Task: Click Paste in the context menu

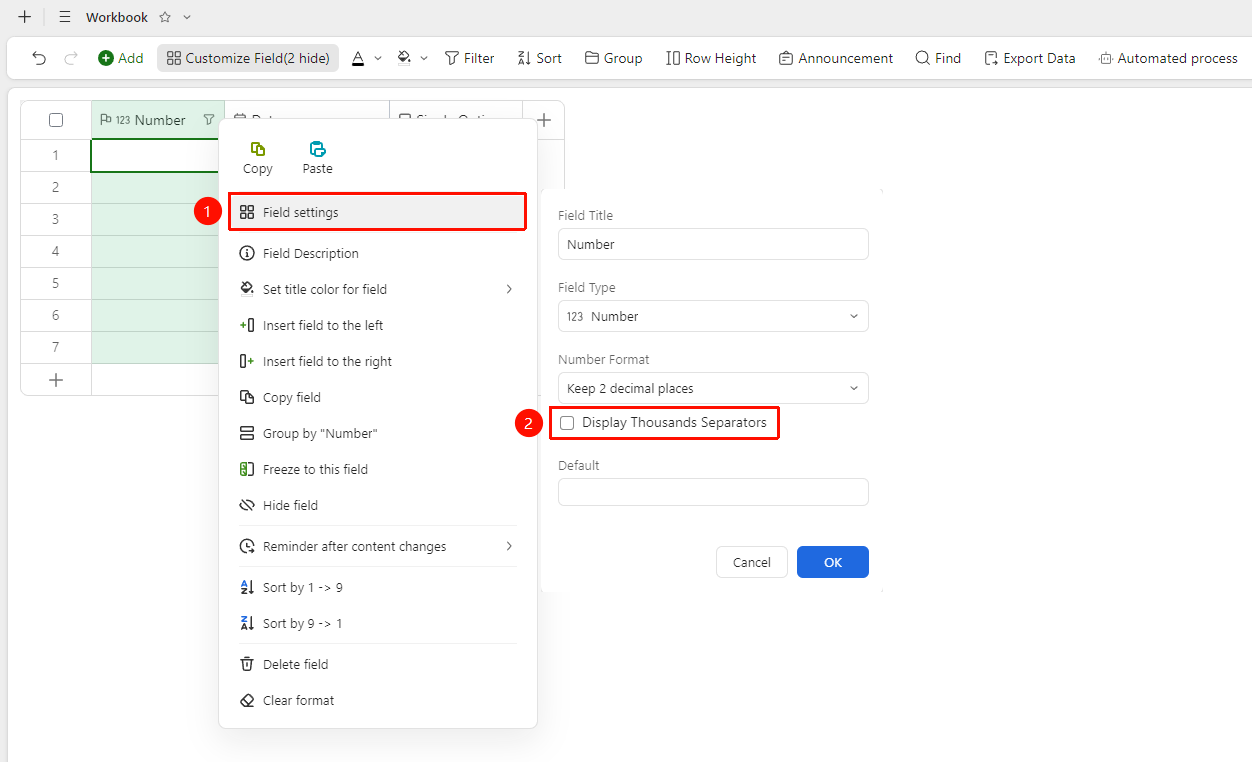Action: pyautogui.click(x=318, y=158)
